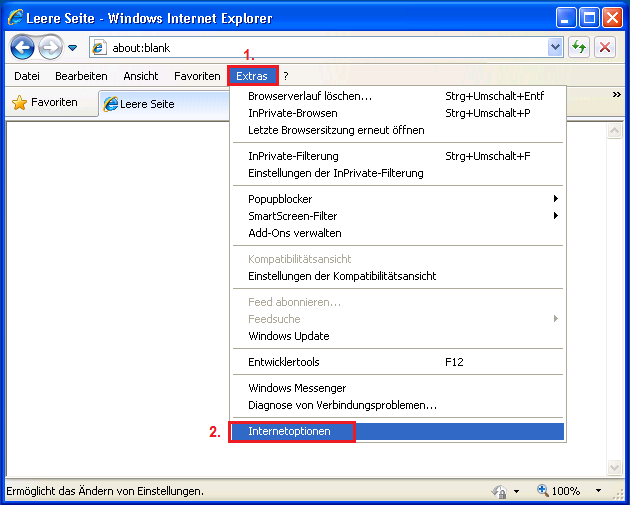Click the page scrollbar down arrow
Screen dimensions: 630x505
click(614, 467)
